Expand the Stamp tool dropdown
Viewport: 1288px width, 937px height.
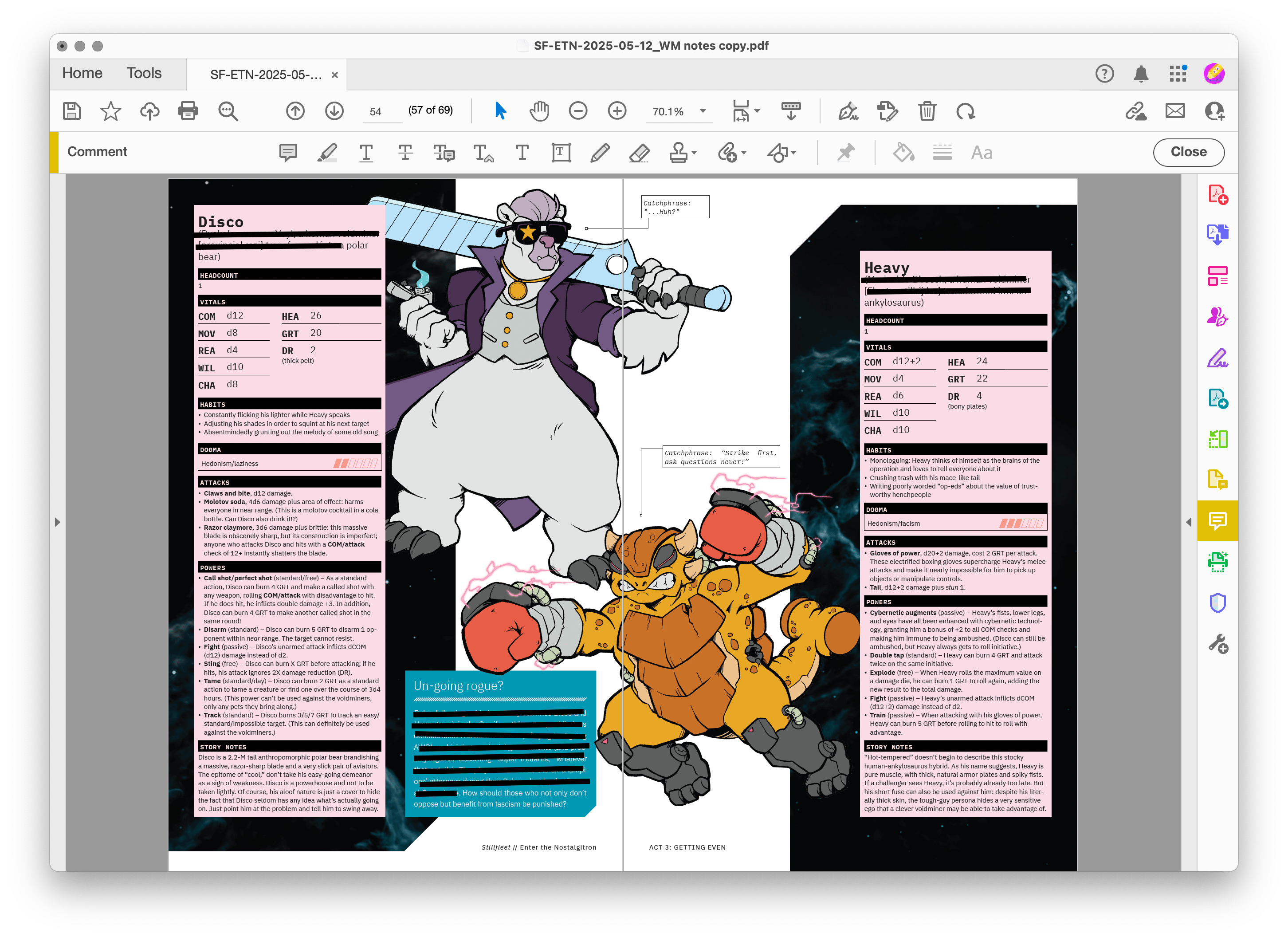695,152
